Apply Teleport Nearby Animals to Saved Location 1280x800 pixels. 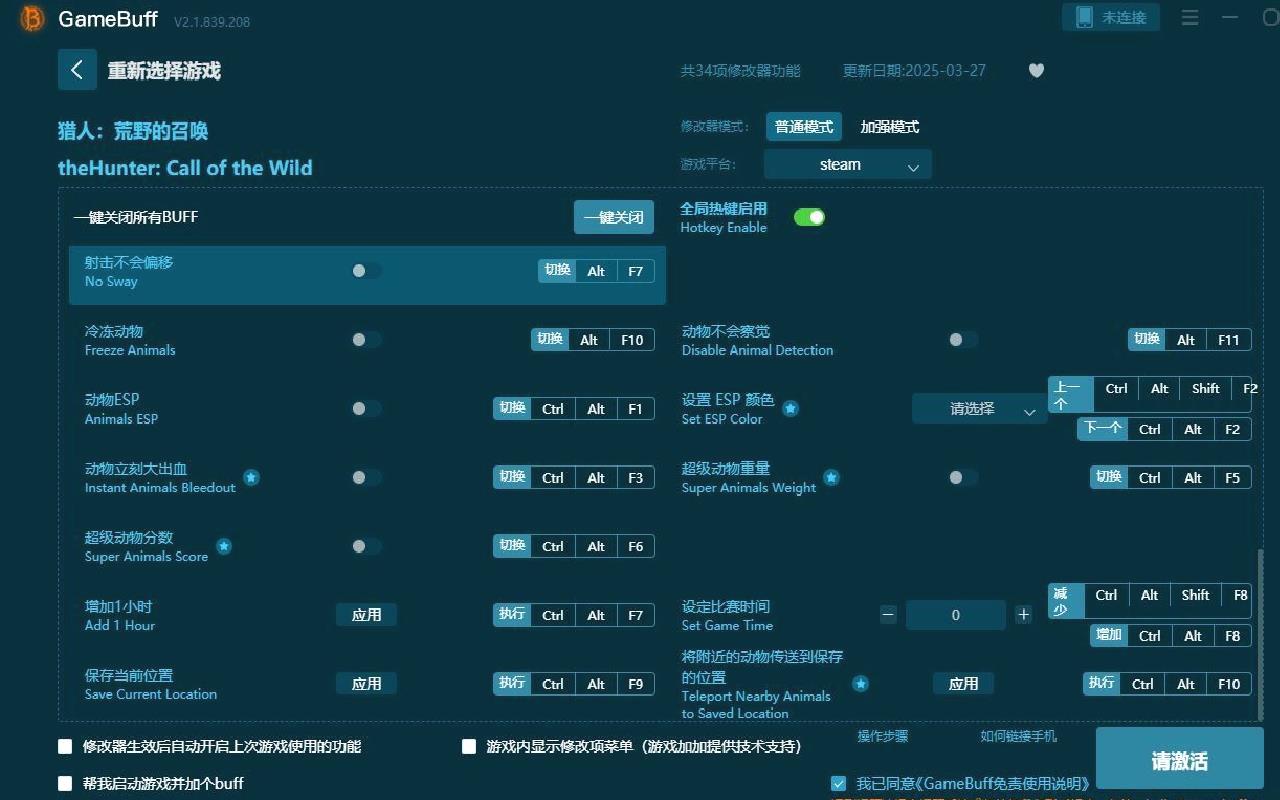[x=963, y=684]
